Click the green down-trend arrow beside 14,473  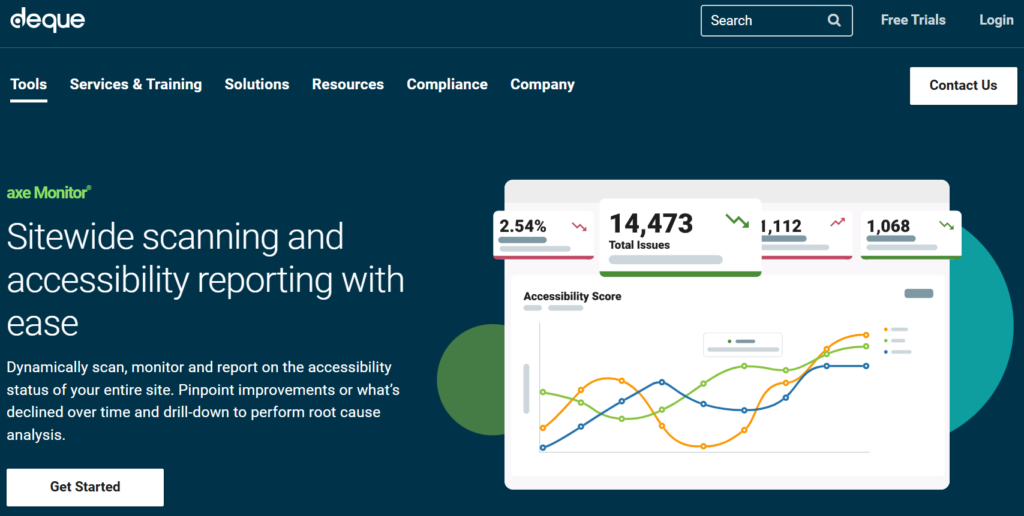[737, 221]
